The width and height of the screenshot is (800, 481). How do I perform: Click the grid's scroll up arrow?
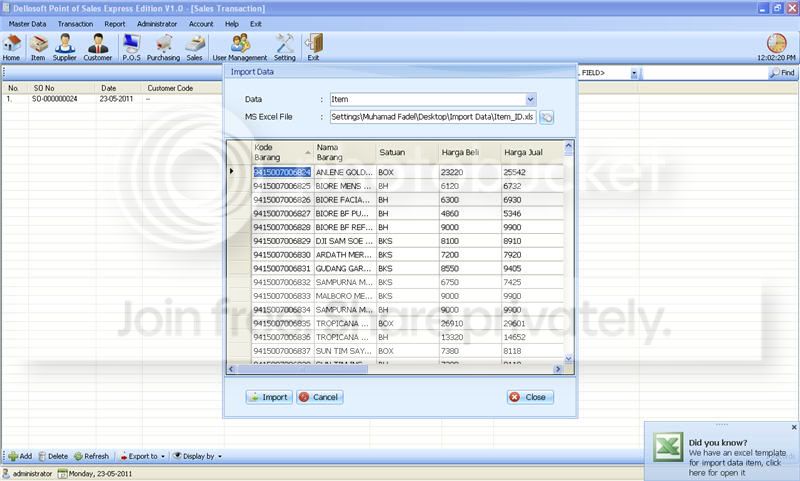[568, 147]
